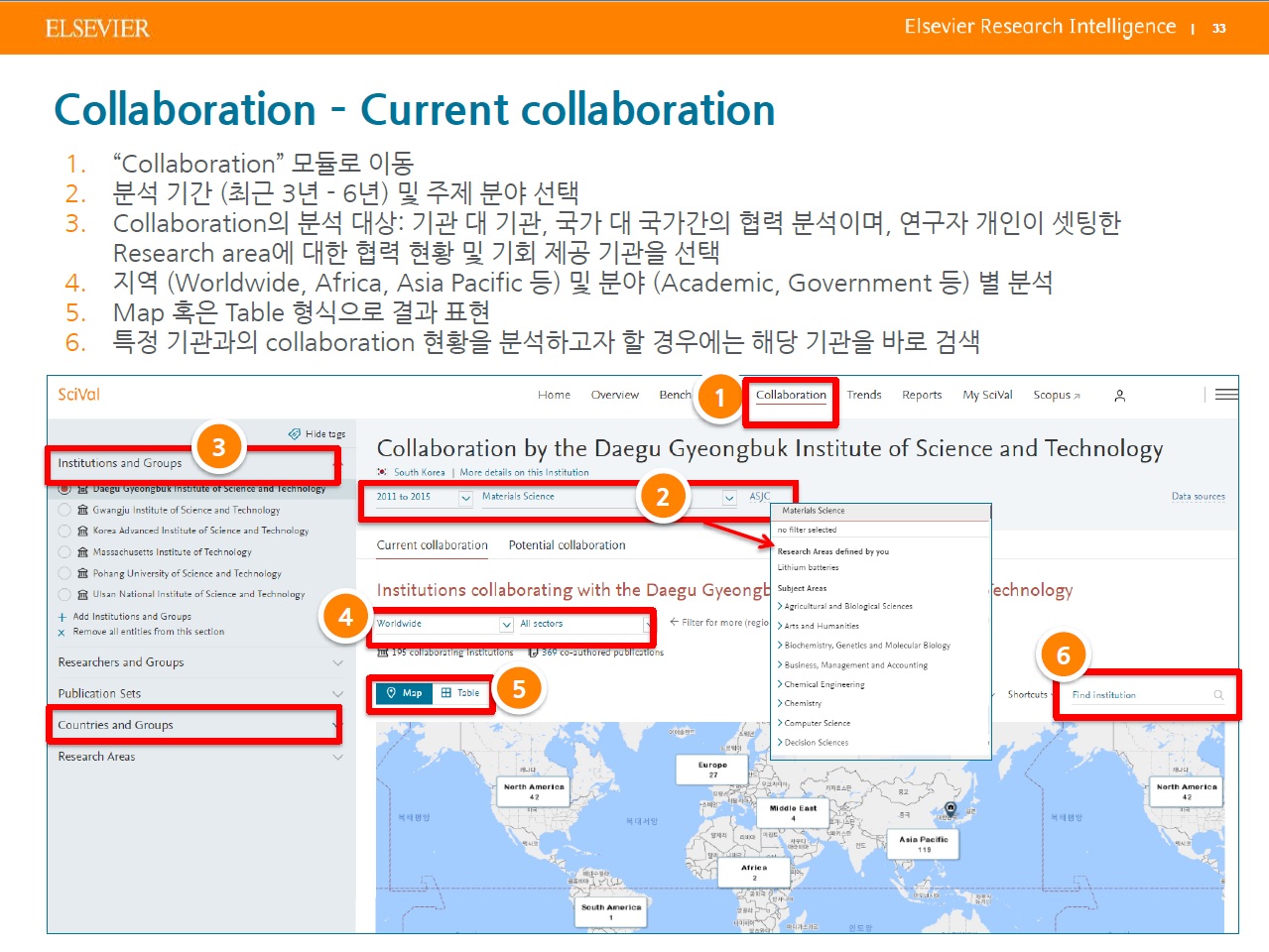Choose the Lithium batteries research area
The image size is (1269, 952).
809,568
